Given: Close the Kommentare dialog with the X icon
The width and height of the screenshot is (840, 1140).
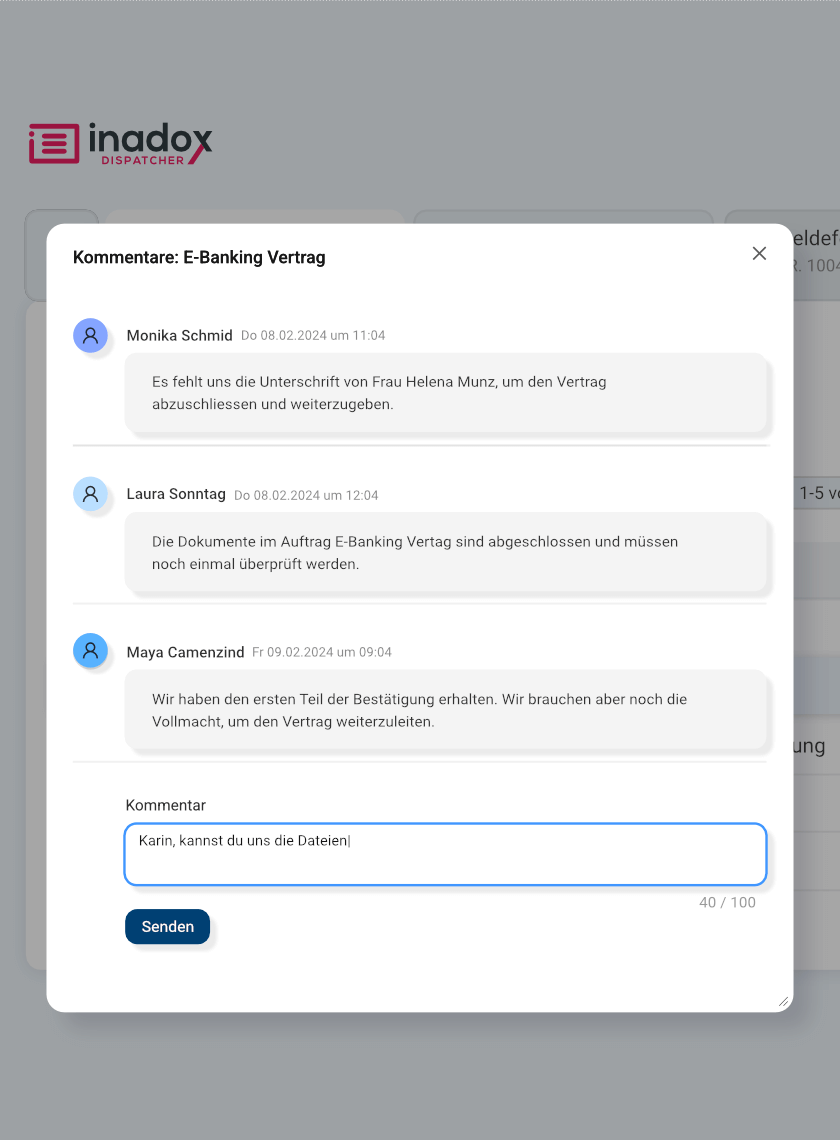Looking at the screenshot, I should pyautogui.click(x=759, y=253).
